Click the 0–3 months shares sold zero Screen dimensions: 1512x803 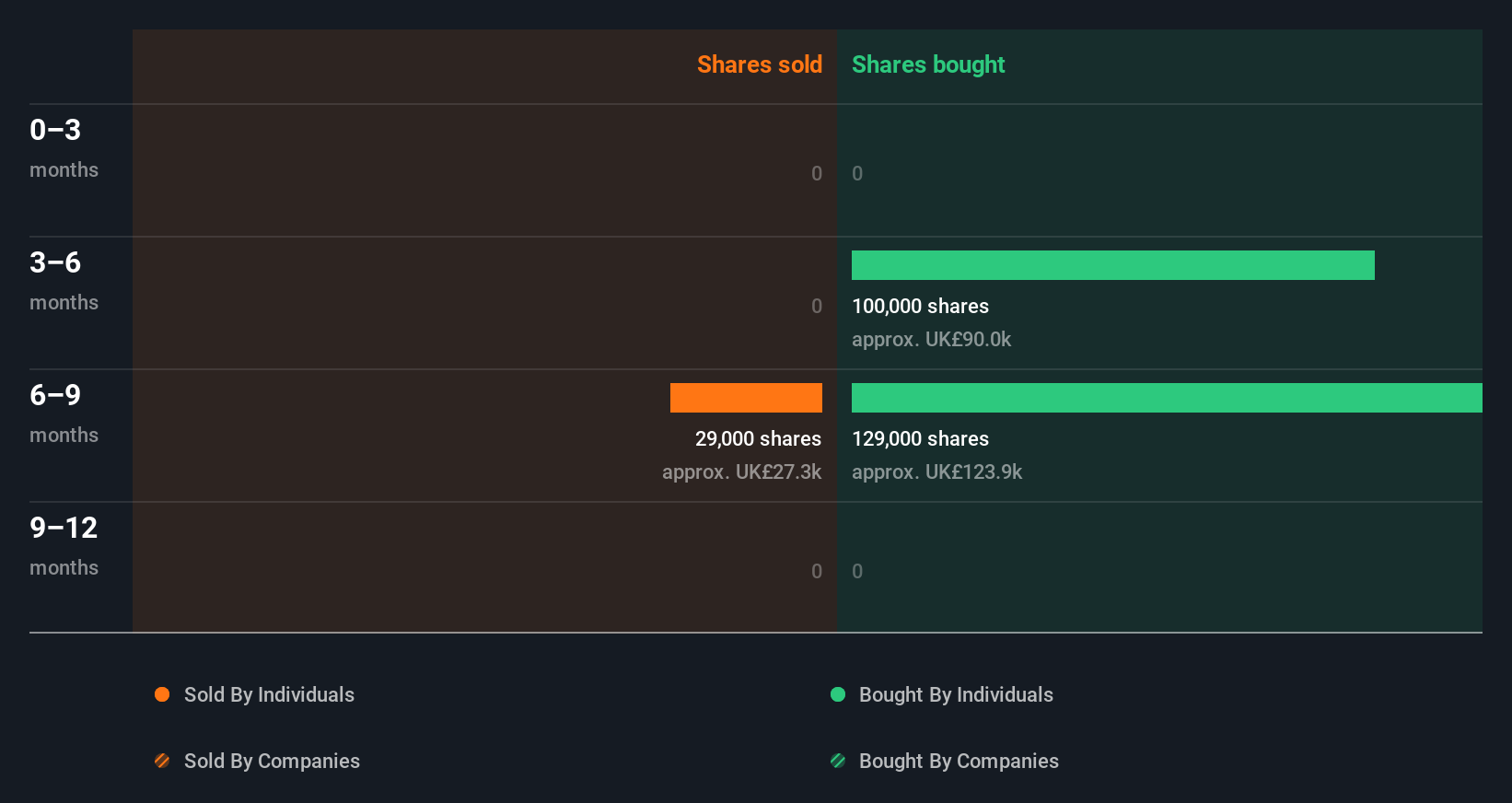[817, 173]
